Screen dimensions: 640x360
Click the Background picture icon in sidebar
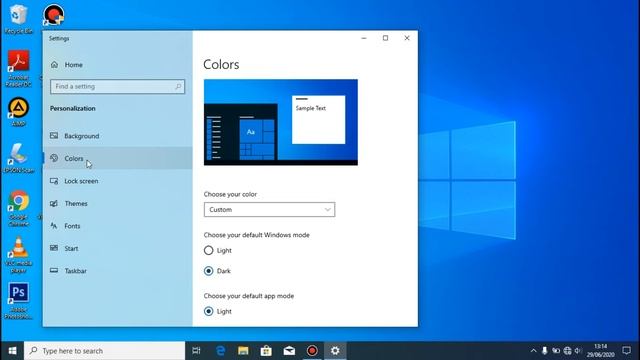point(54,136)
